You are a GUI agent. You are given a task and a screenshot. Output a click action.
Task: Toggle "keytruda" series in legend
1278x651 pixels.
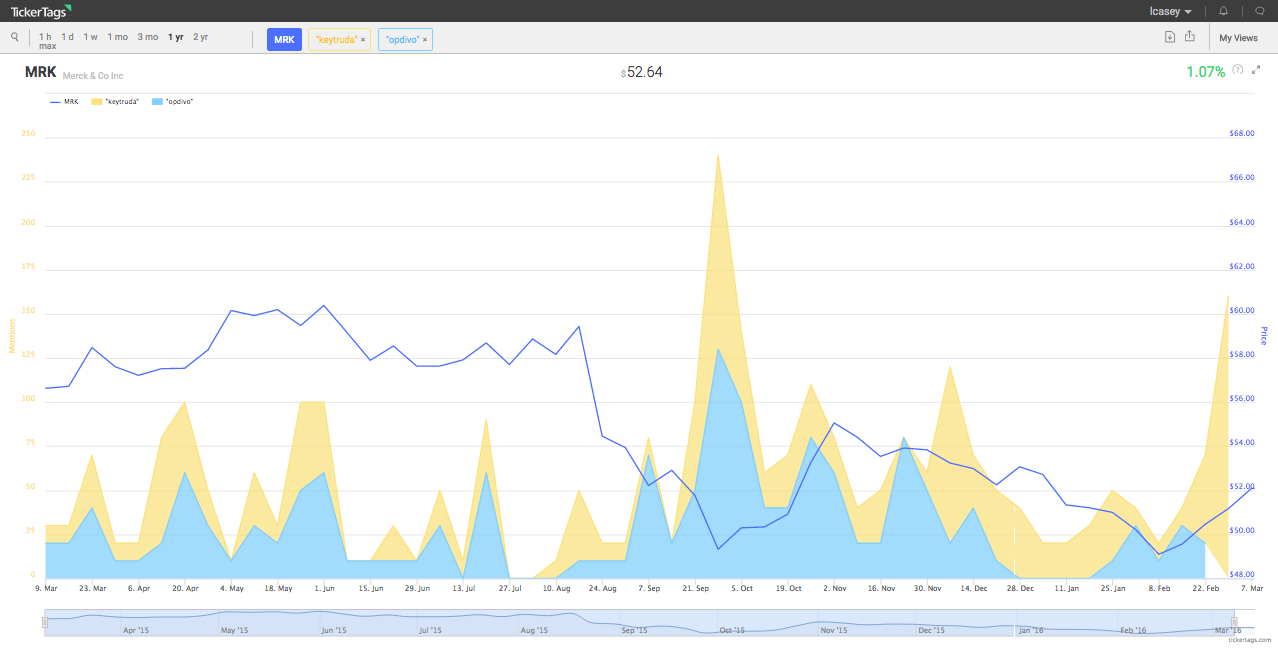tap(114, 101)
